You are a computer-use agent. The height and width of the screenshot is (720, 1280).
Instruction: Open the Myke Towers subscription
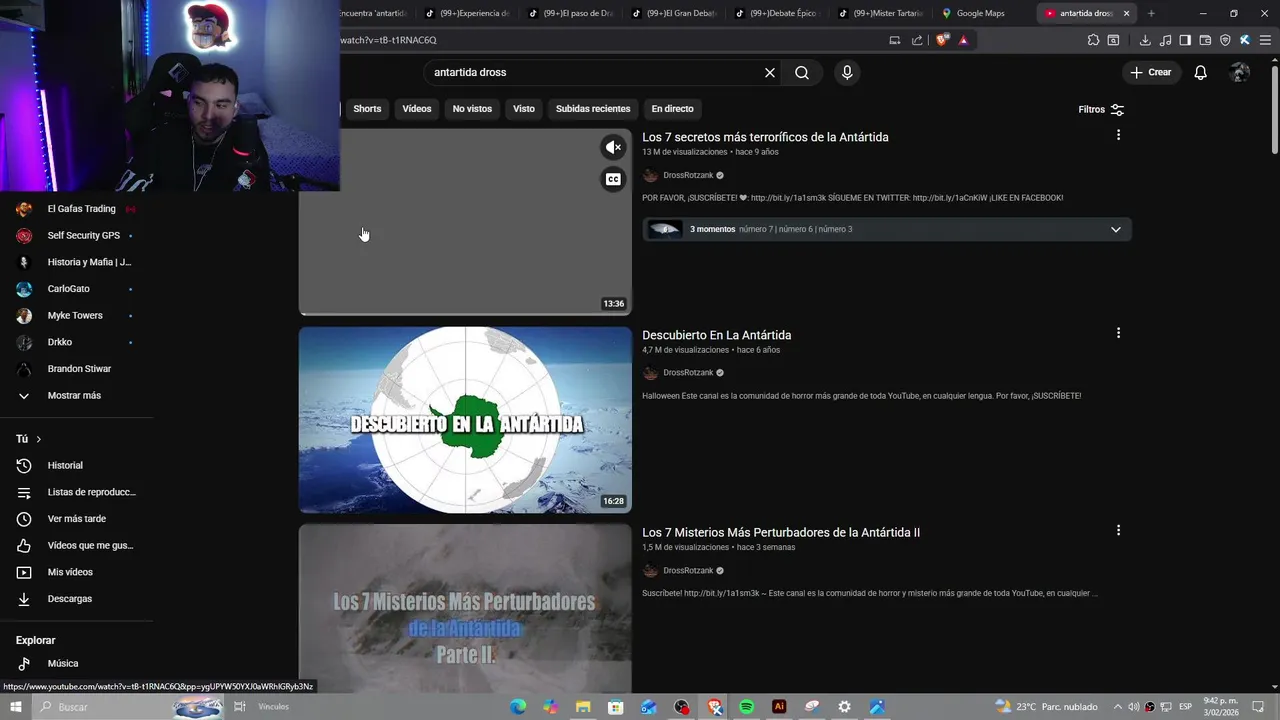tap(77, 315)
